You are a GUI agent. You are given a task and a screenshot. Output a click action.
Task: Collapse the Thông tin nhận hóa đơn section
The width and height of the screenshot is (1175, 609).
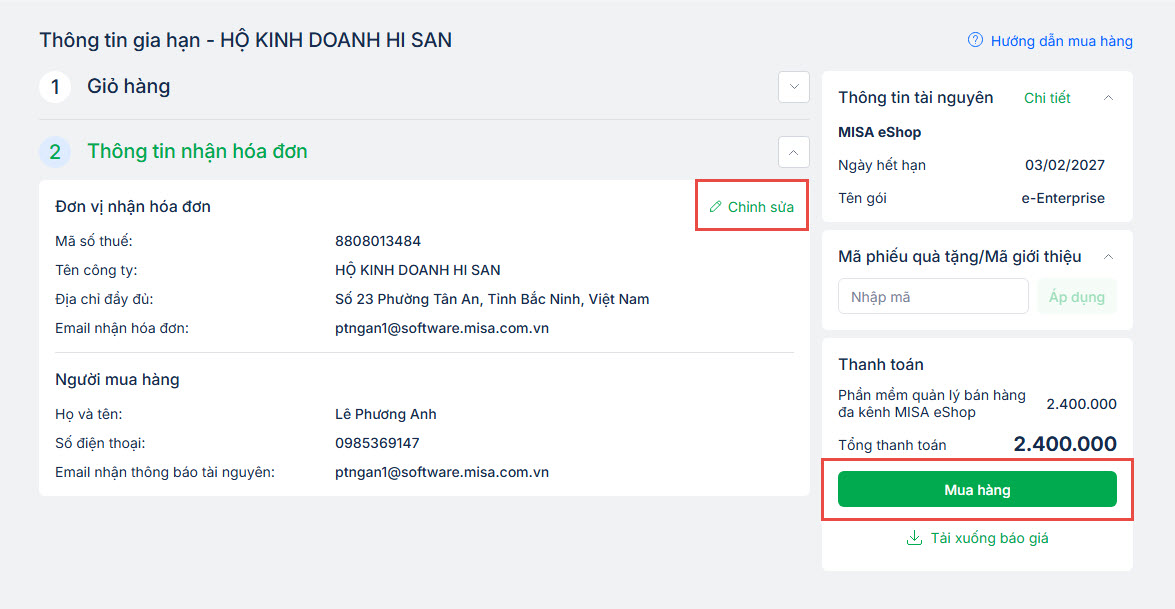click(793, 152)
